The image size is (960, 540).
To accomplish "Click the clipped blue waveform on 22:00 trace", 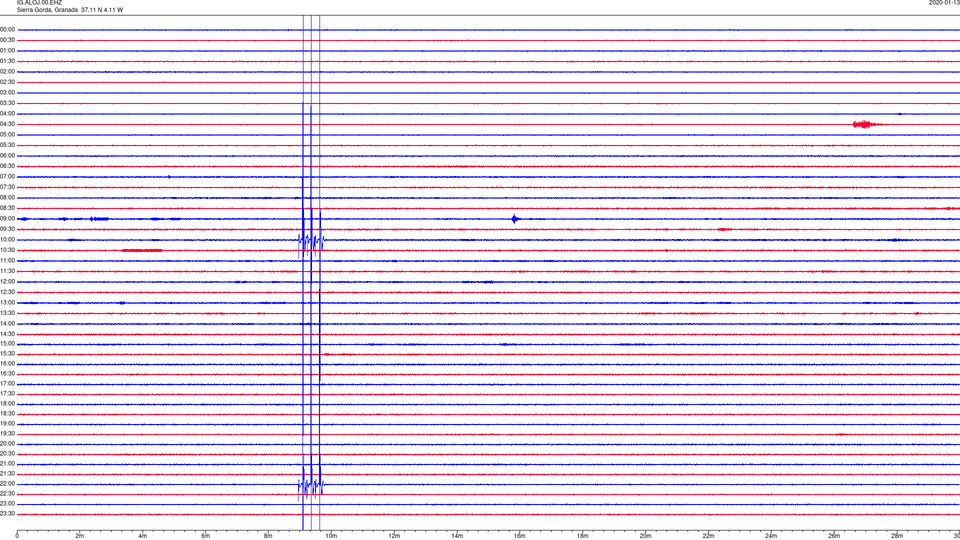I will click(x=311, y=486).
